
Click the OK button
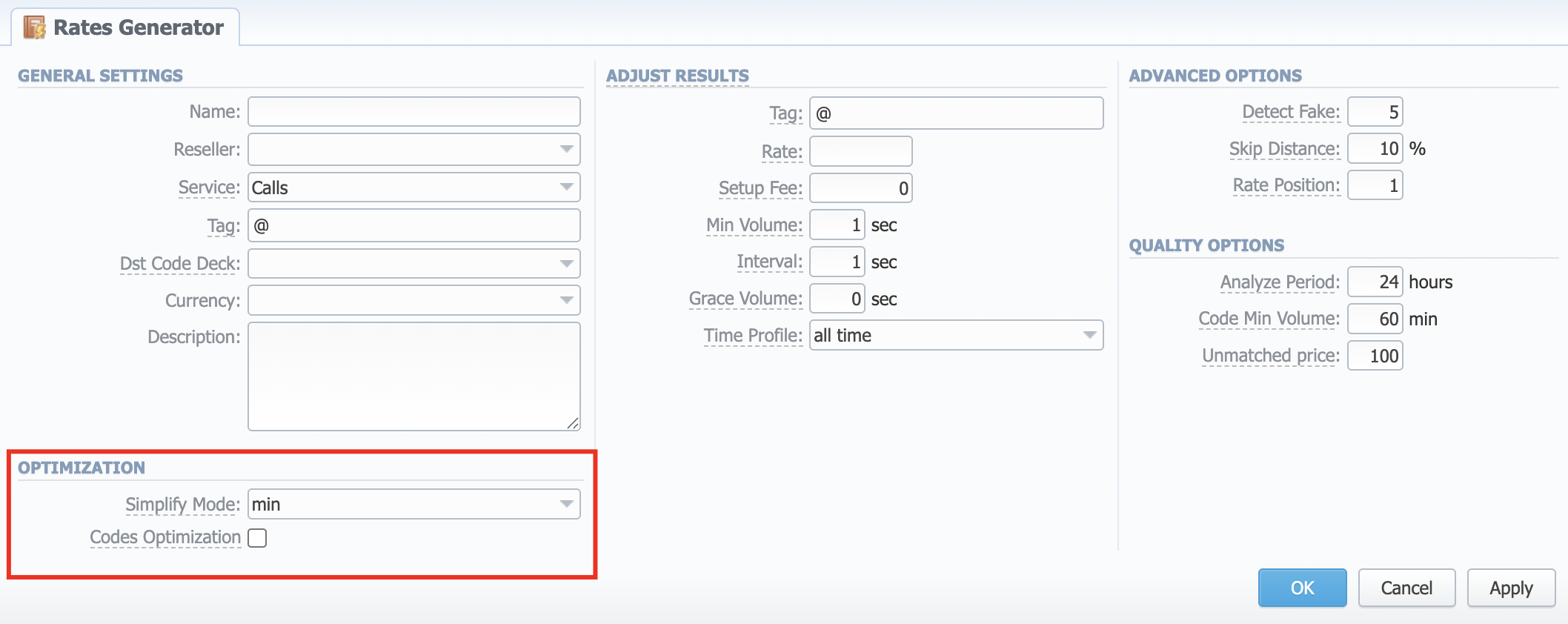1302,588
